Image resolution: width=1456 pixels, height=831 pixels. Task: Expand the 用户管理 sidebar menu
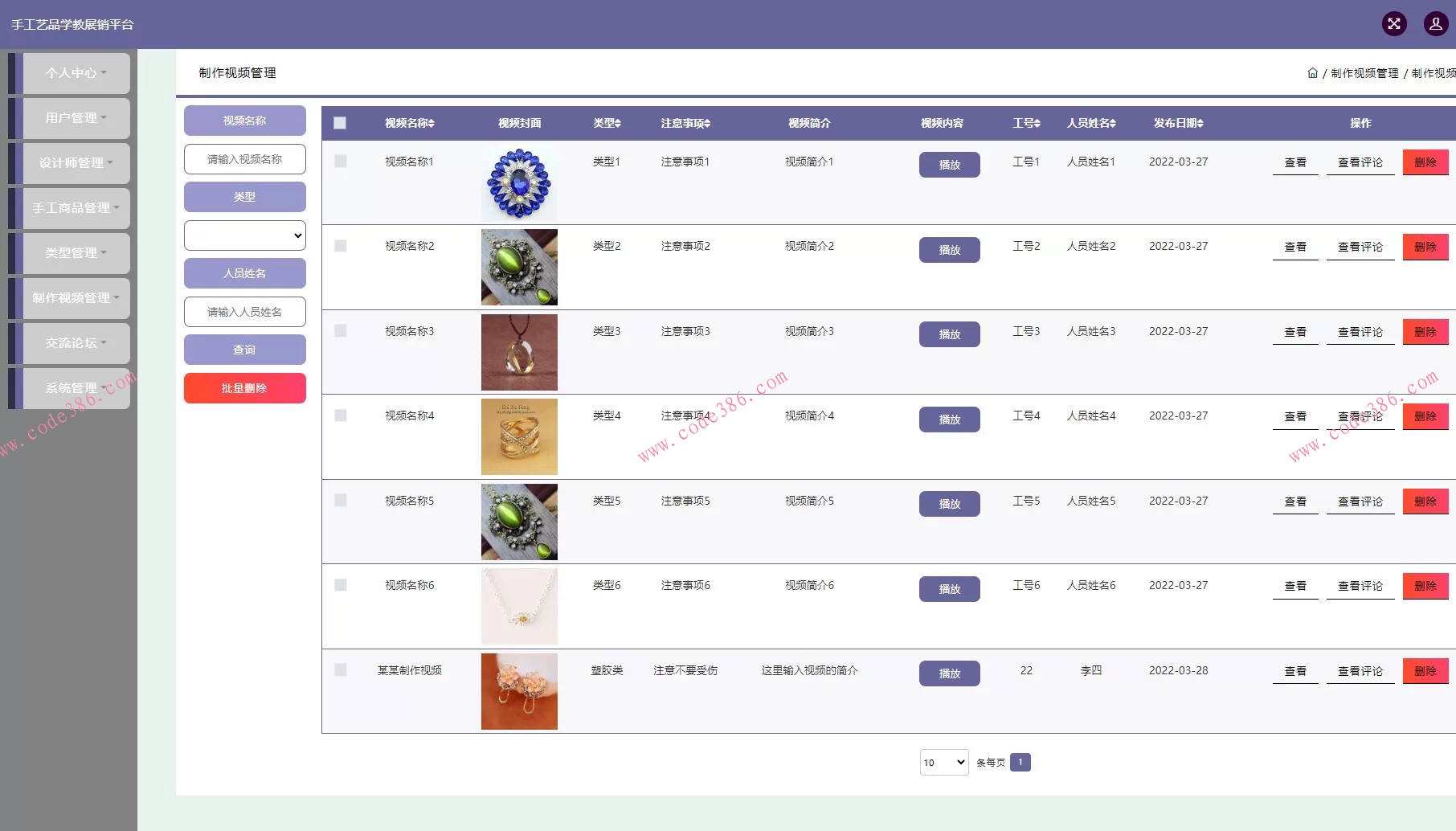click(x=72, y=118)
